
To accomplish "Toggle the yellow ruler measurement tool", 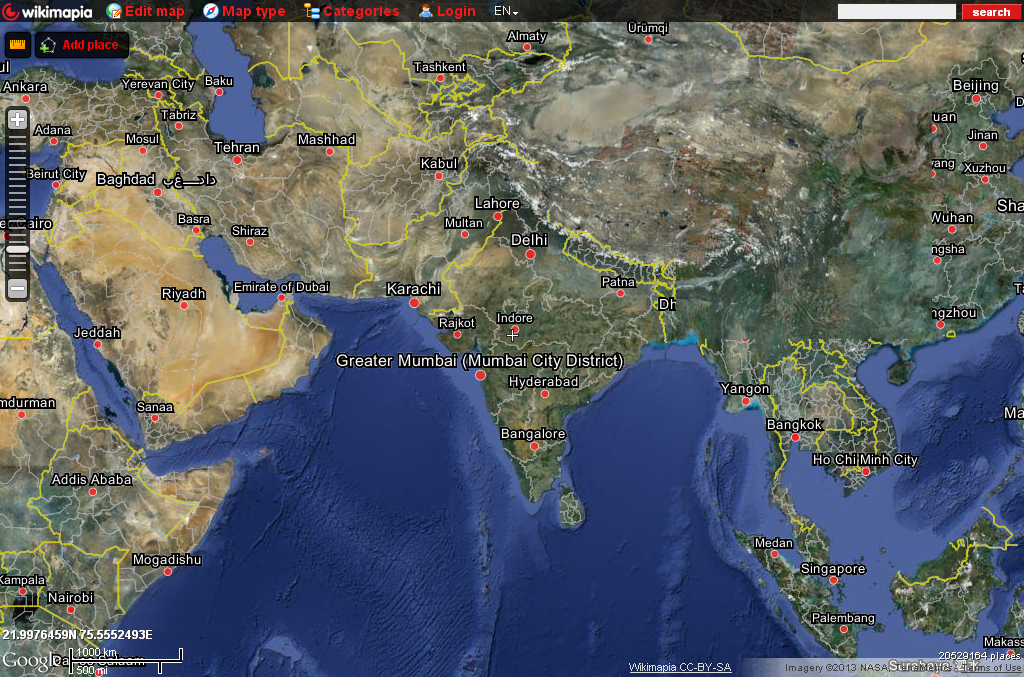I will pos(17,44).
